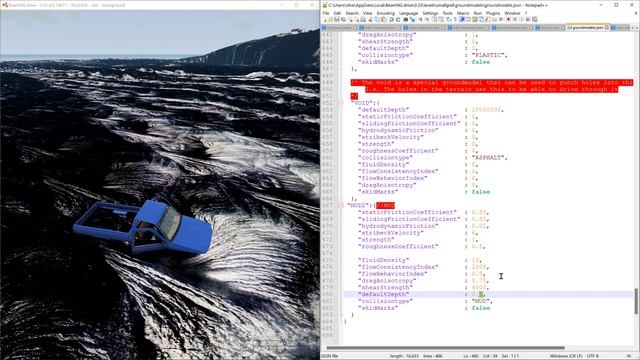The height and width of the screenshot is (360, 640).
Task: Toggle the Show All Characters icon
Action: 455,19
